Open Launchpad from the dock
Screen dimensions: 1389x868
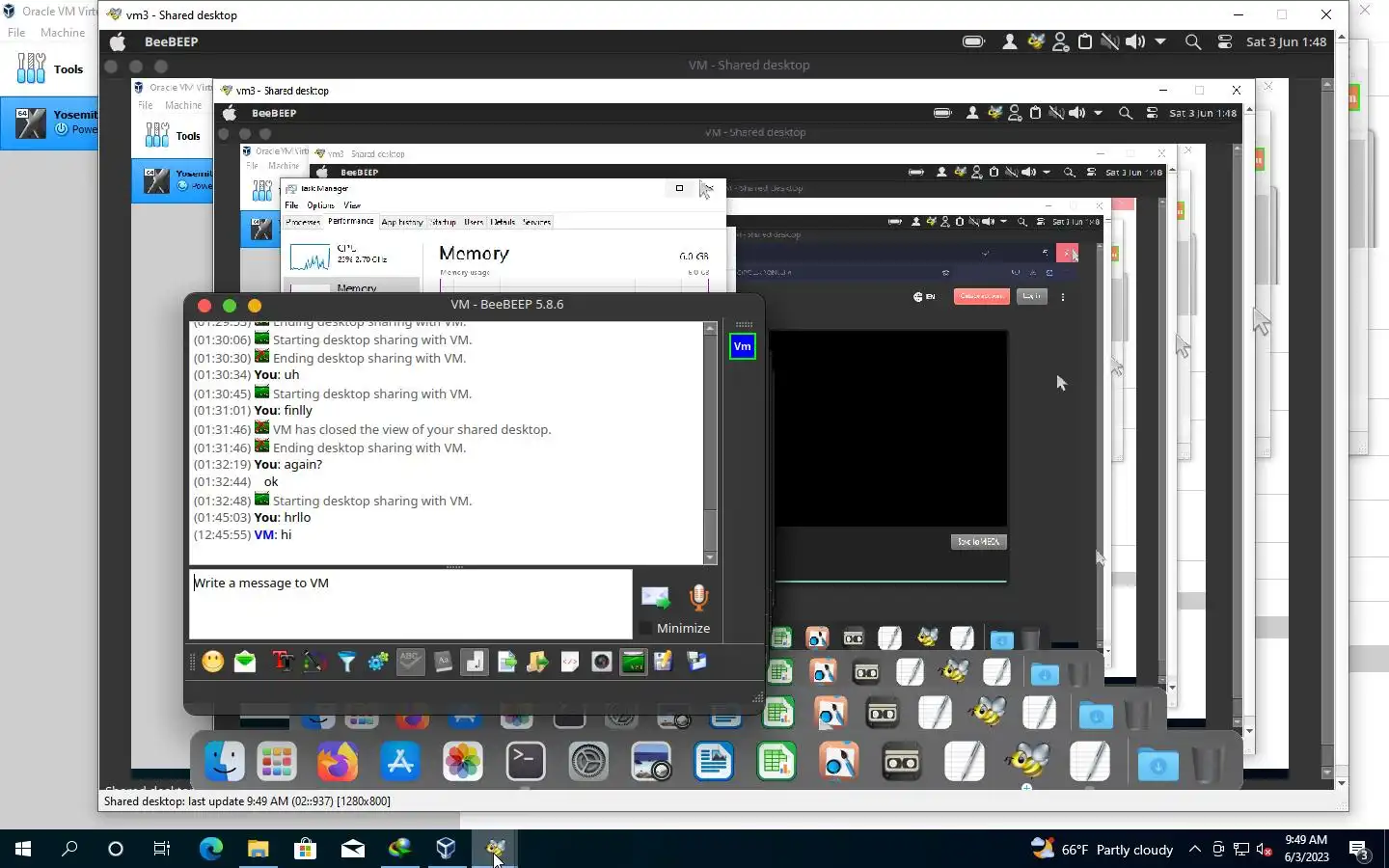277,762
